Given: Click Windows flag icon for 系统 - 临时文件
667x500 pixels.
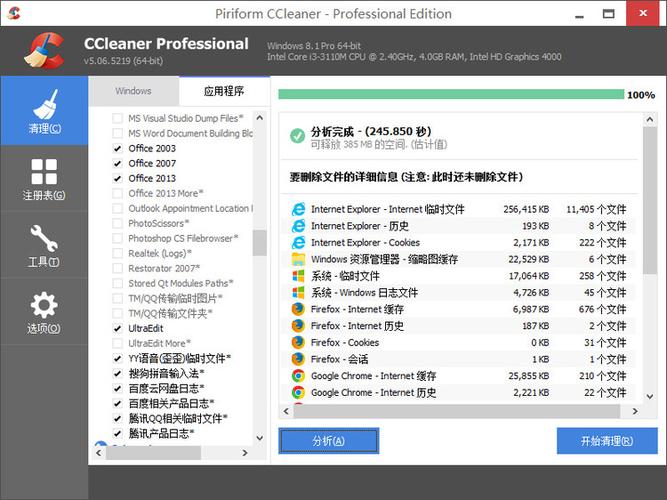Looking at the screenshot, I should click(x=298, y=276).
